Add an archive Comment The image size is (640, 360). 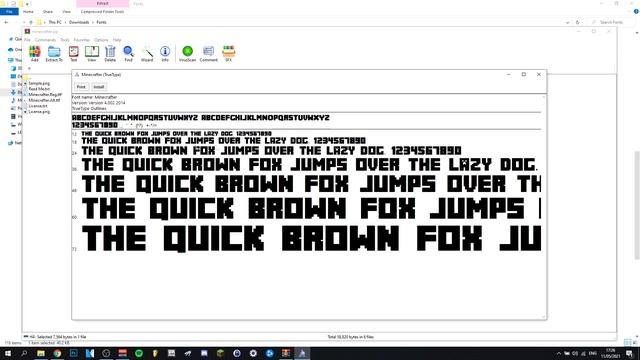pos(209,53)
